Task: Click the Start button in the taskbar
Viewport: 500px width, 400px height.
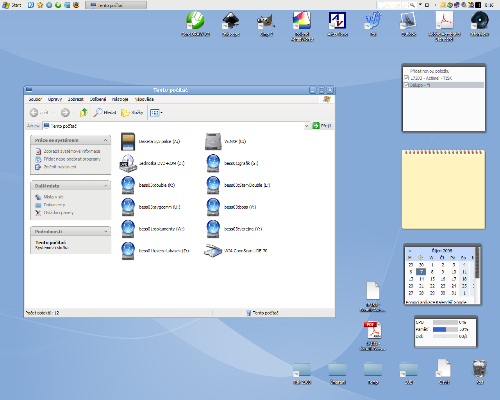Action: [12, 5]
